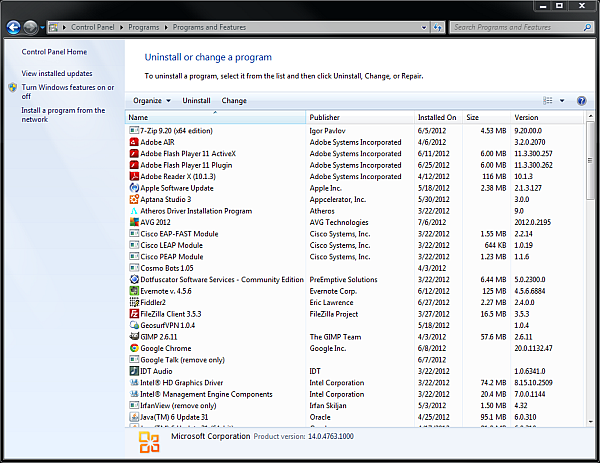This screenshot has width=600, height=463.
Task: Sort by the Size column header
Action: click(x=486, y=117)
